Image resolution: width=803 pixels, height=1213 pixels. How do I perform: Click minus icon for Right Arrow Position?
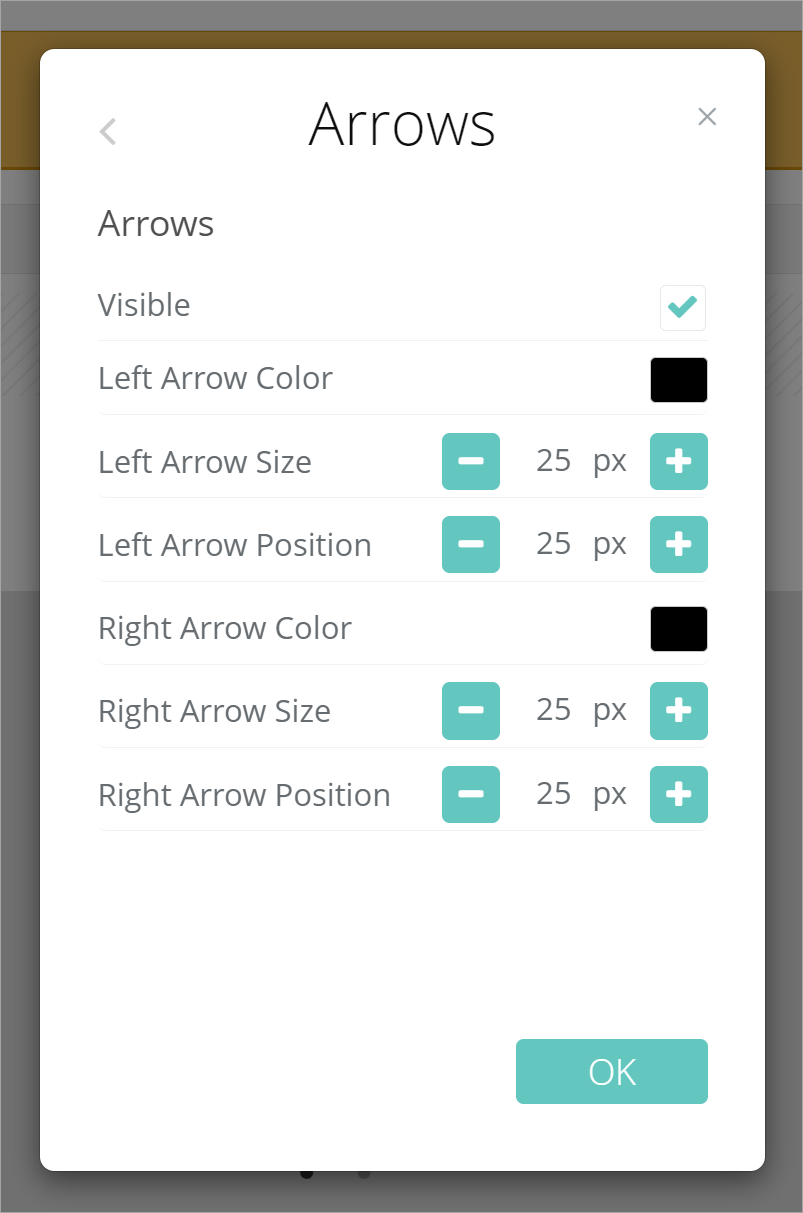point(471,795)
